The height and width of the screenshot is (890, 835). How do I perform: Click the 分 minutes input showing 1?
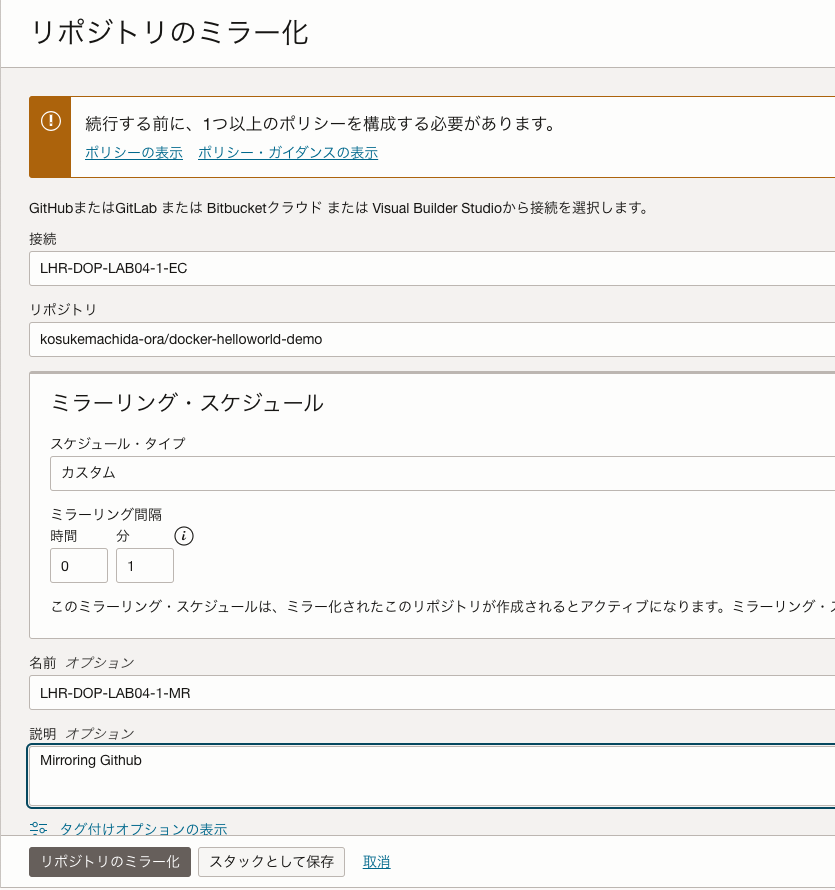[144, 564]
